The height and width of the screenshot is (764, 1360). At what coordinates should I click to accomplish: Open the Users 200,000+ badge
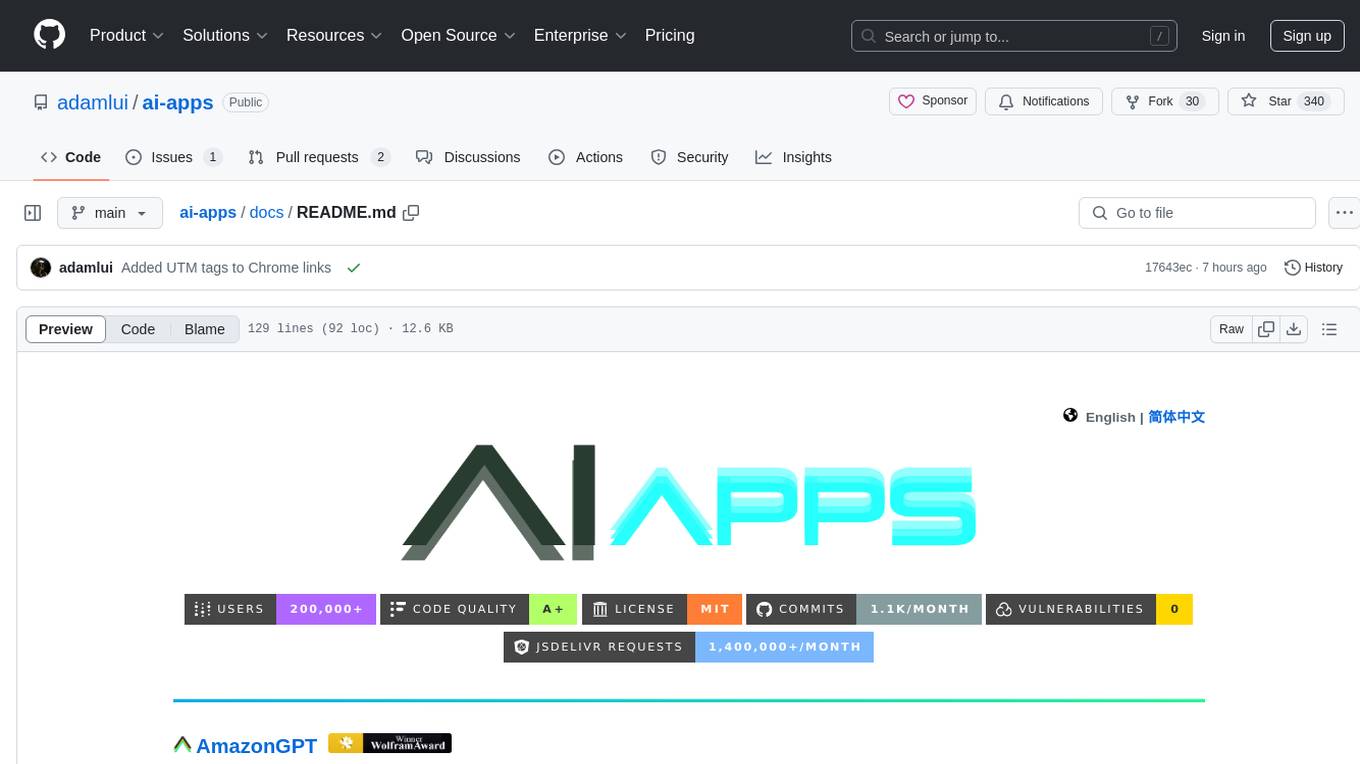point(280,609)
